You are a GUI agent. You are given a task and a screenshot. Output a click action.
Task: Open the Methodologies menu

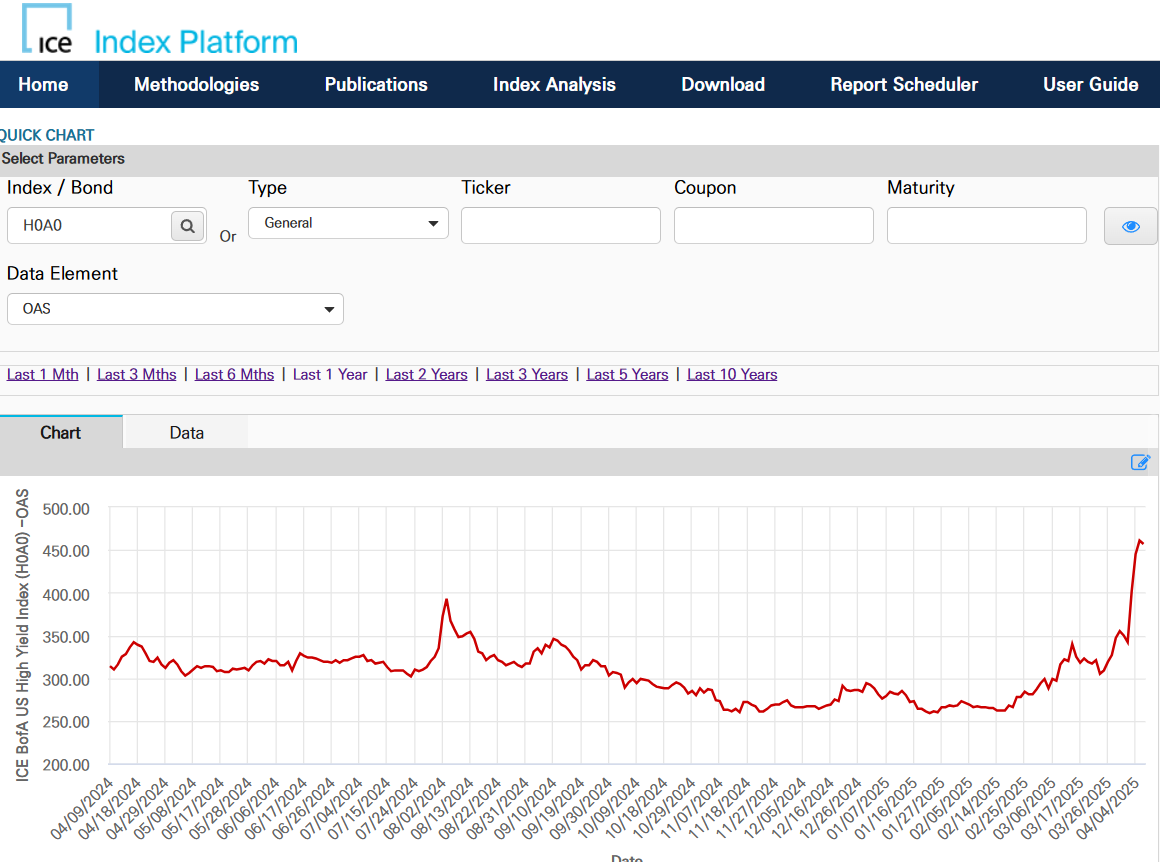196,85
